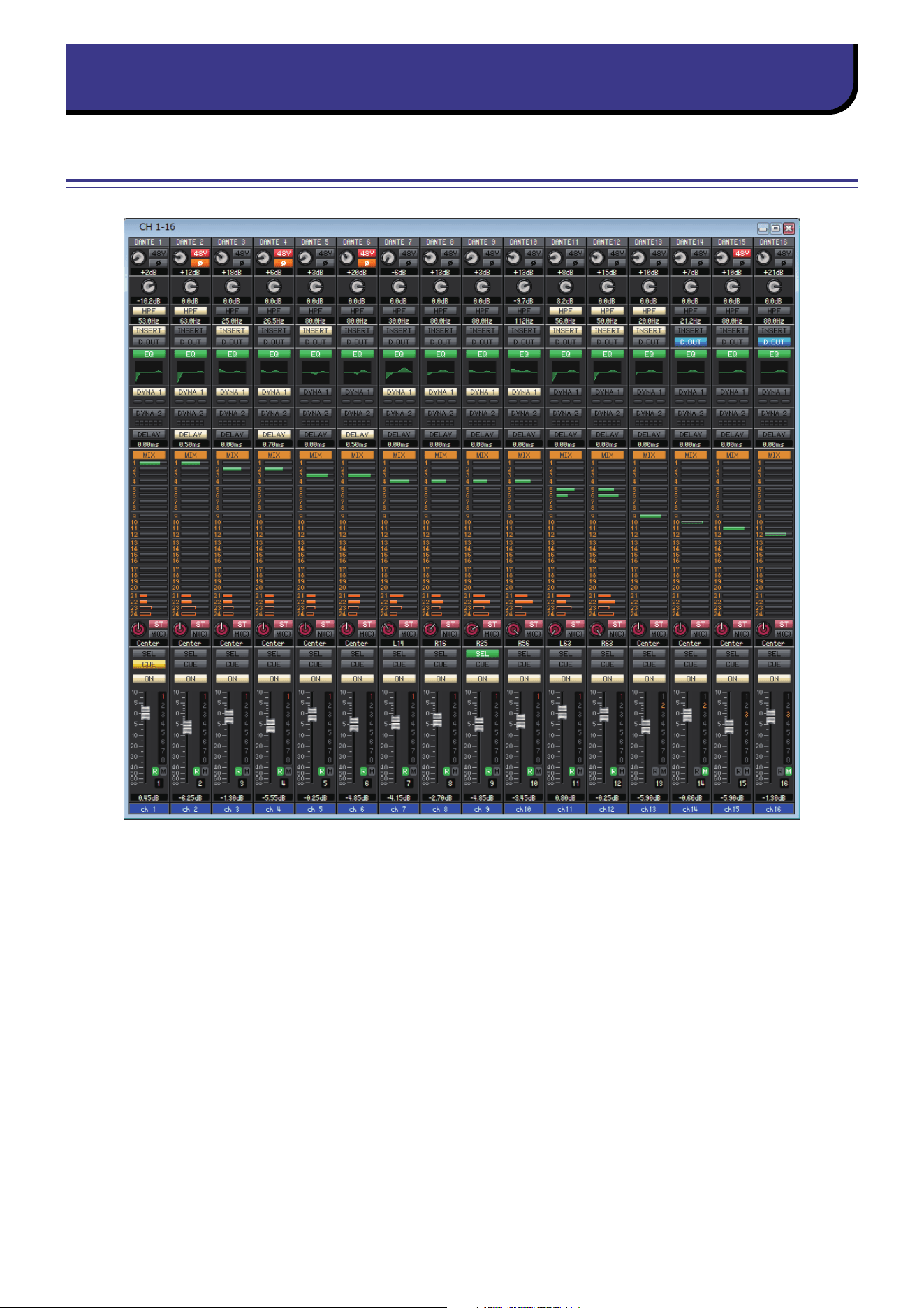Open the MIX sends of channel 12
Image resolution: width=924 pixels, height=1308 pixels.
(x=608, y=455)
